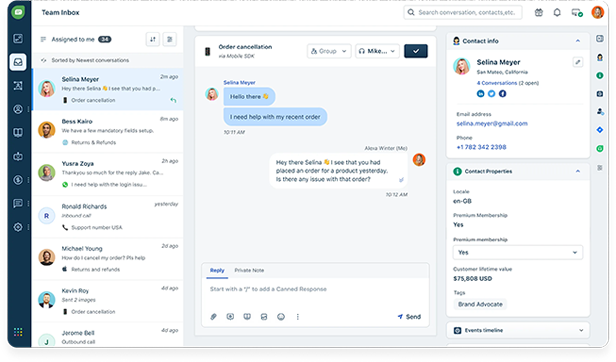
Task: Click the sort conversations arrows icon
Action: pyautogui.click(x=153, y=39)
